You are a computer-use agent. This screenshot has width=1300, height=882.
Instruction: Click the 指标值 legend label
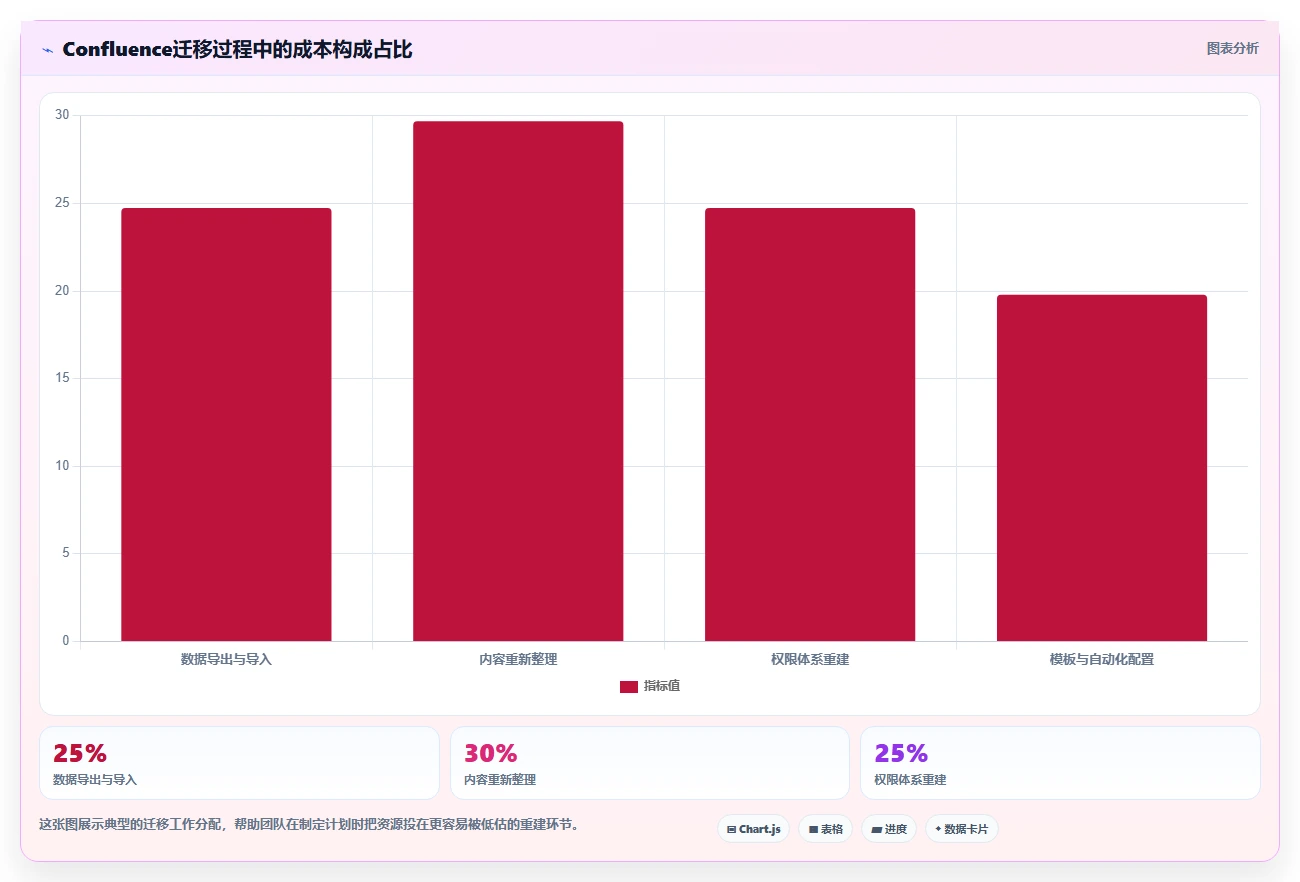tap(661, 686)
